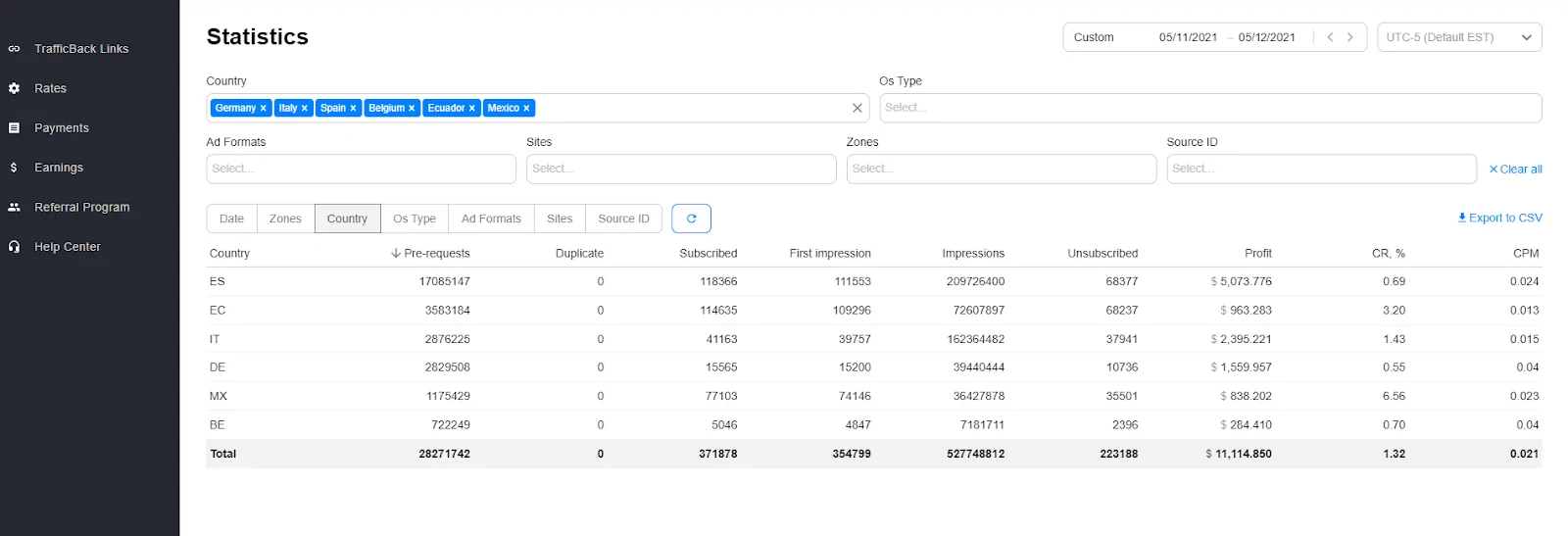Screen dimensions: 1568x536
Task: Export statistics to CSV
Action: click(1499, 218)
